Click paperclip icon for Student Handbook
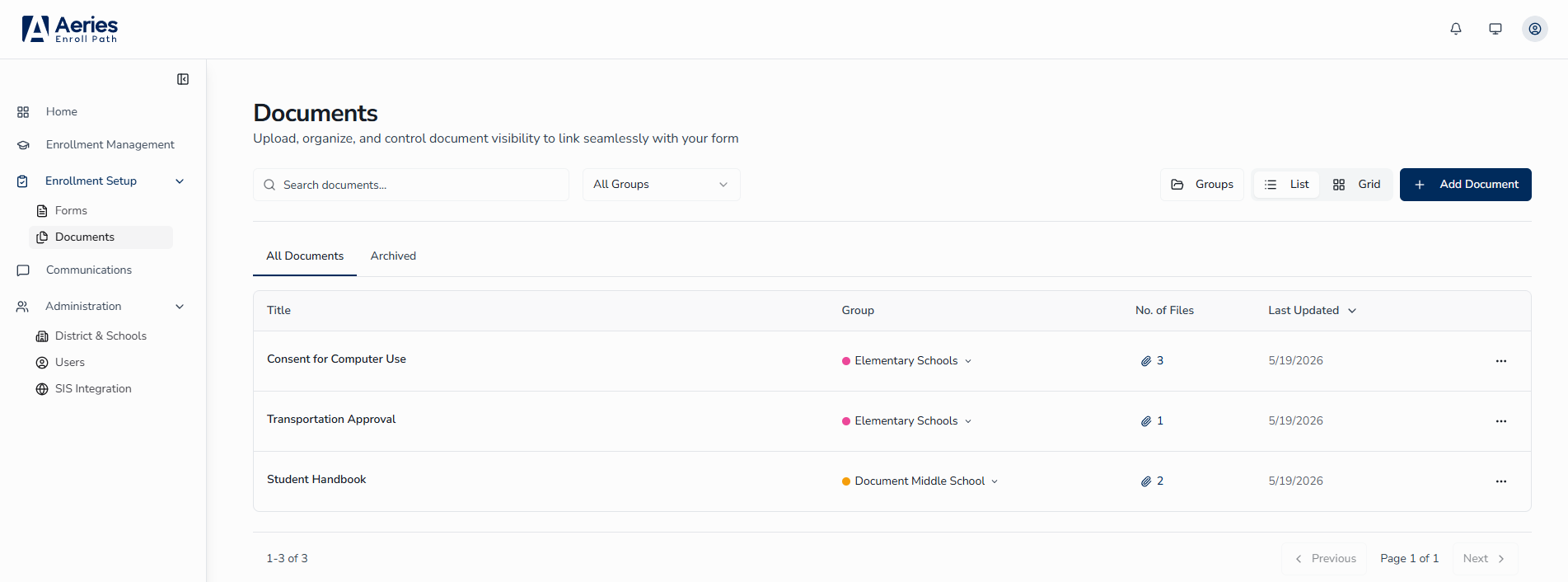 click(1146, 481)
